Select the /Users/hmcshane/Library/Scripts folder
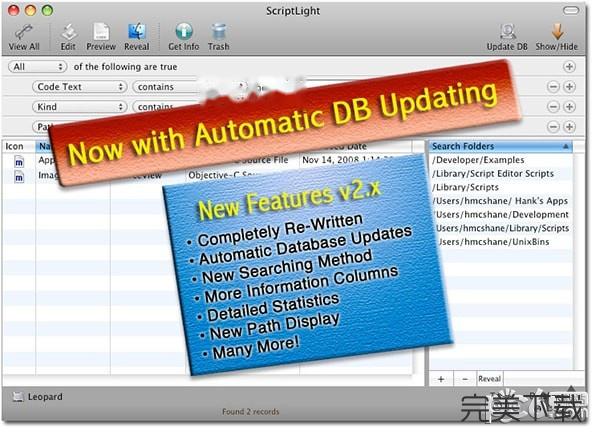 501,229
